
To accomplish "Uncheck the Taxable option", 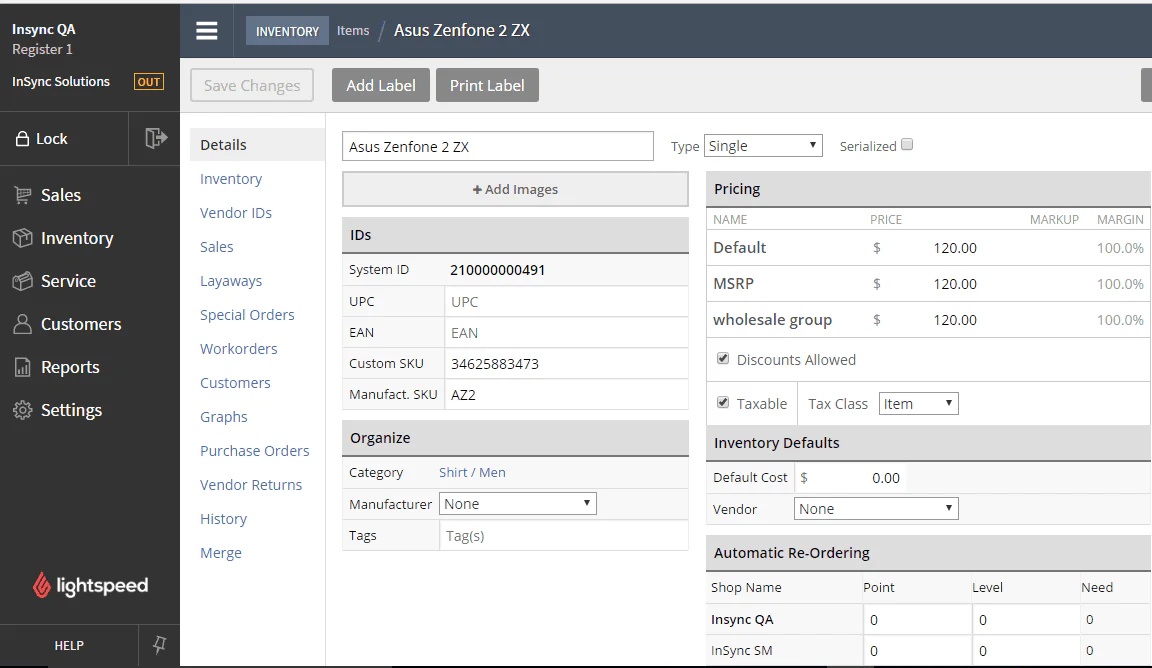I will click(723, 403).
